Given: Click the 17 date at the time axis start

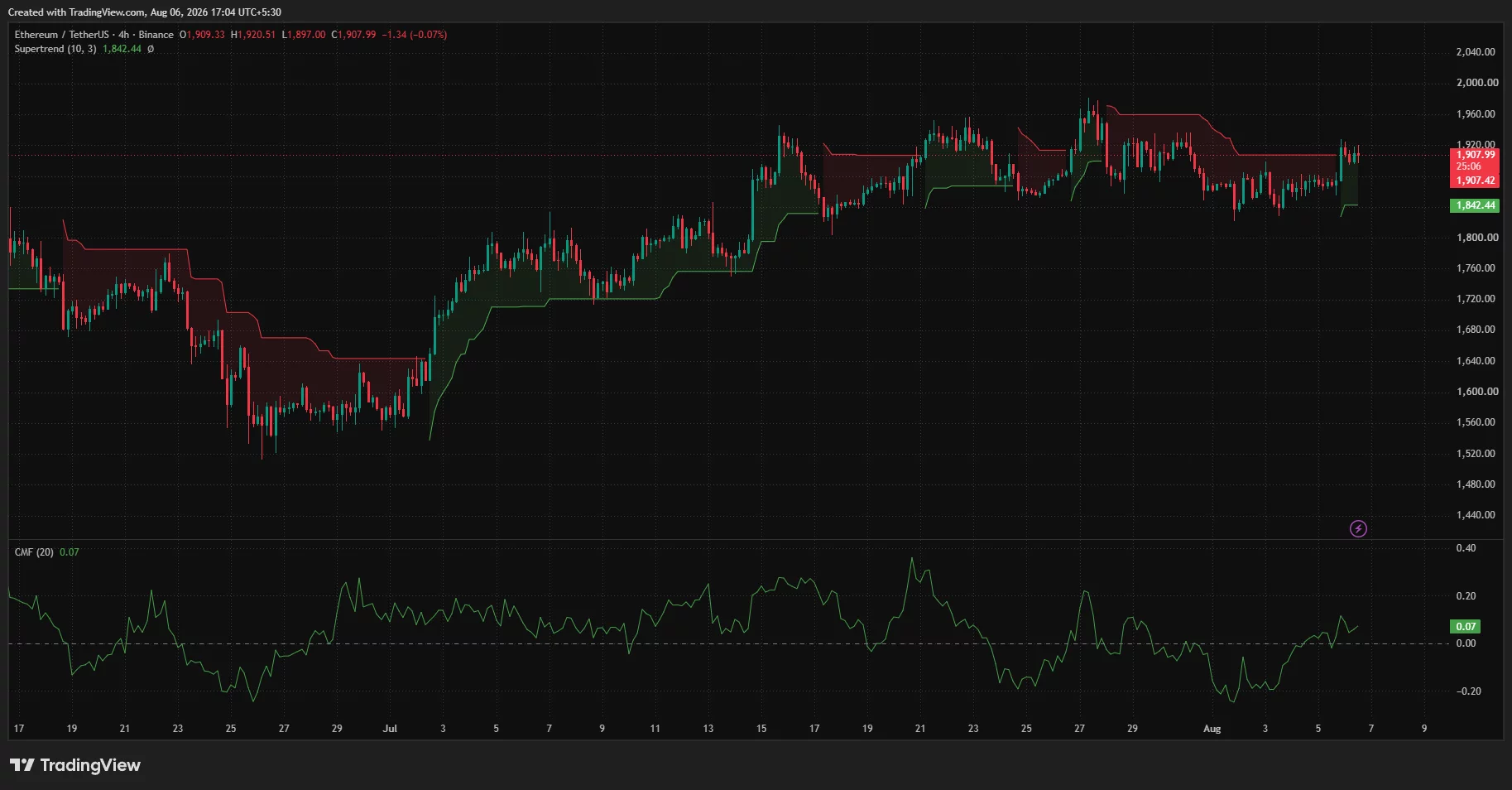Looking at the screenshot, I should [19, 729].
